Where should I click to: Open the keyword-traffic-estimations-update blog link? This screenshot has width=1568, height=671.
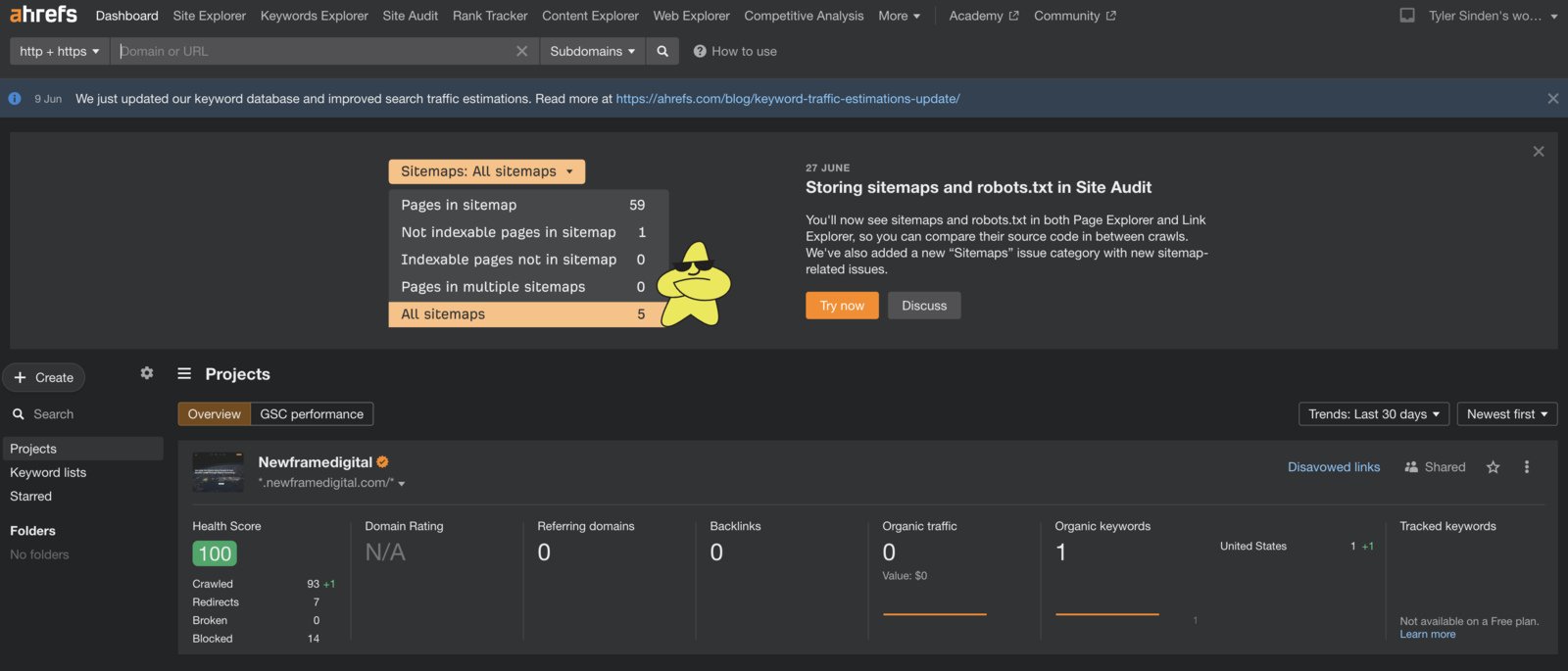click(x=788, y=99)
